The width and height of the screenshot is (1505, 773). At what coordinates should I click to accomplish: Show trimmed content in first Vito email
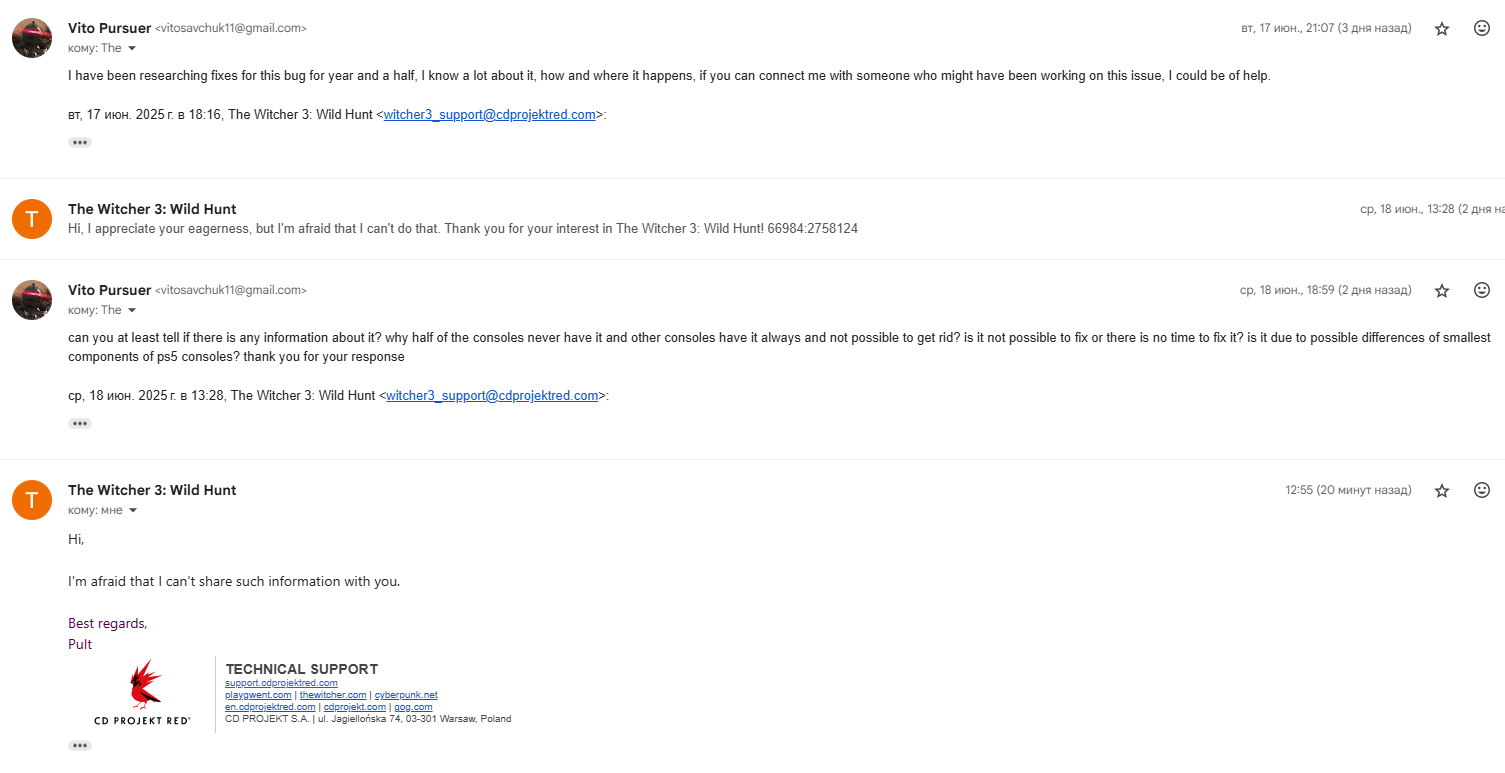pyautogui.click(x=80, y=143)
